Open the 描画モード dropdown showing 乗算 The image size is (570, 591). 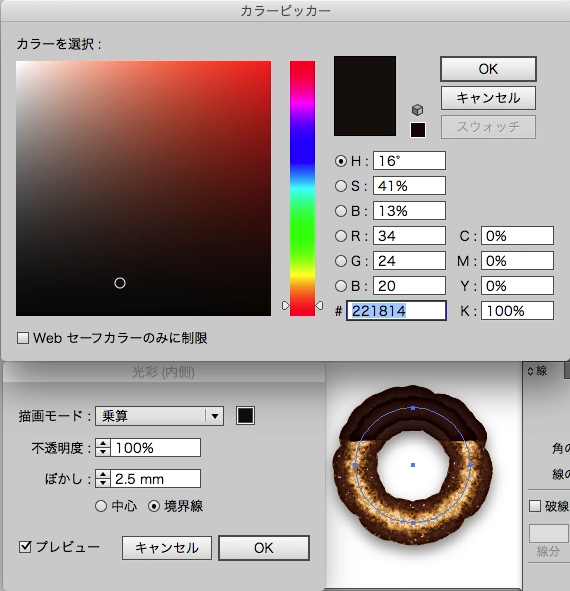159,416
